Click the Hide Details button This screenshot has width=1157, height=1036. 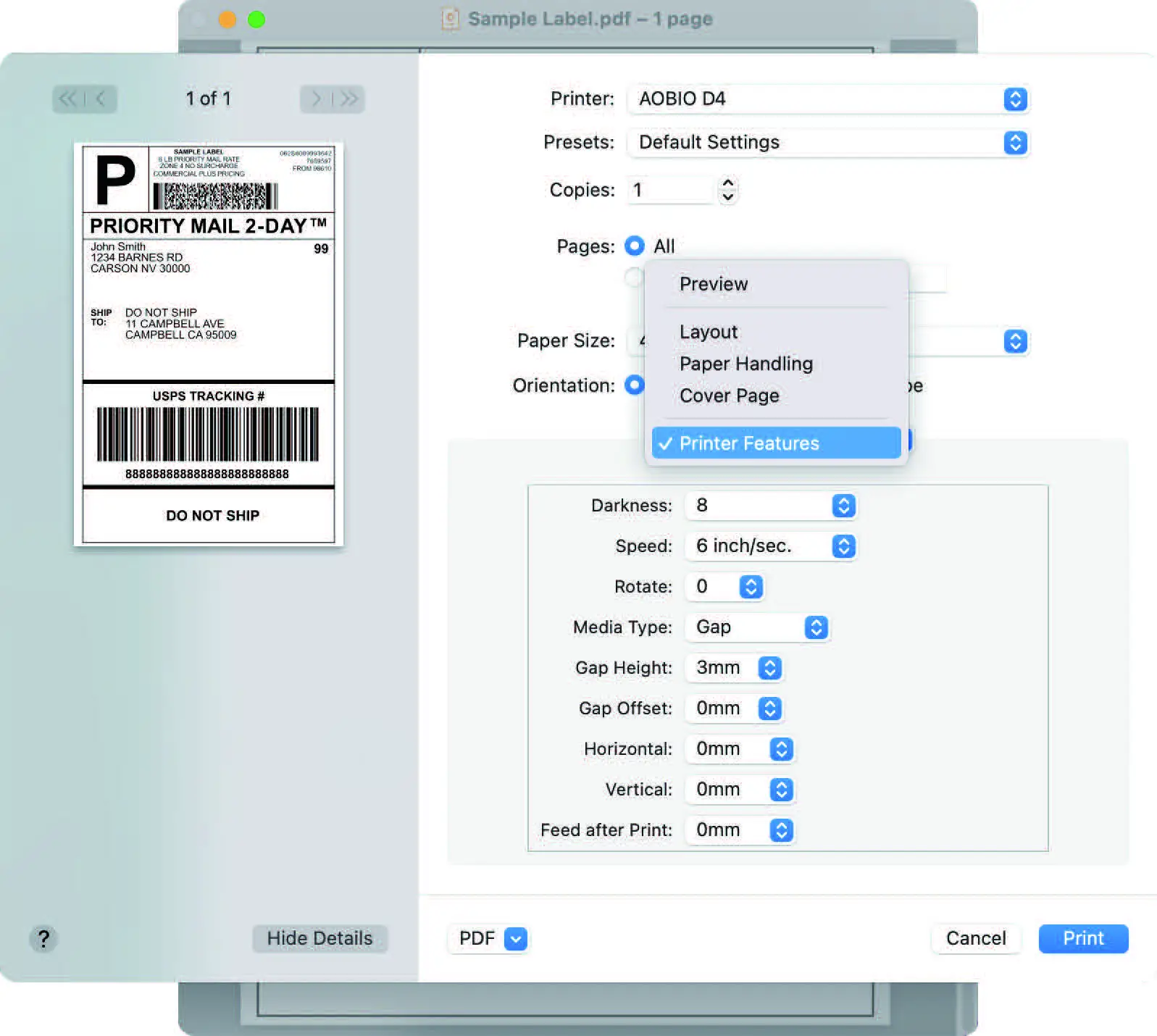[319, 939]
